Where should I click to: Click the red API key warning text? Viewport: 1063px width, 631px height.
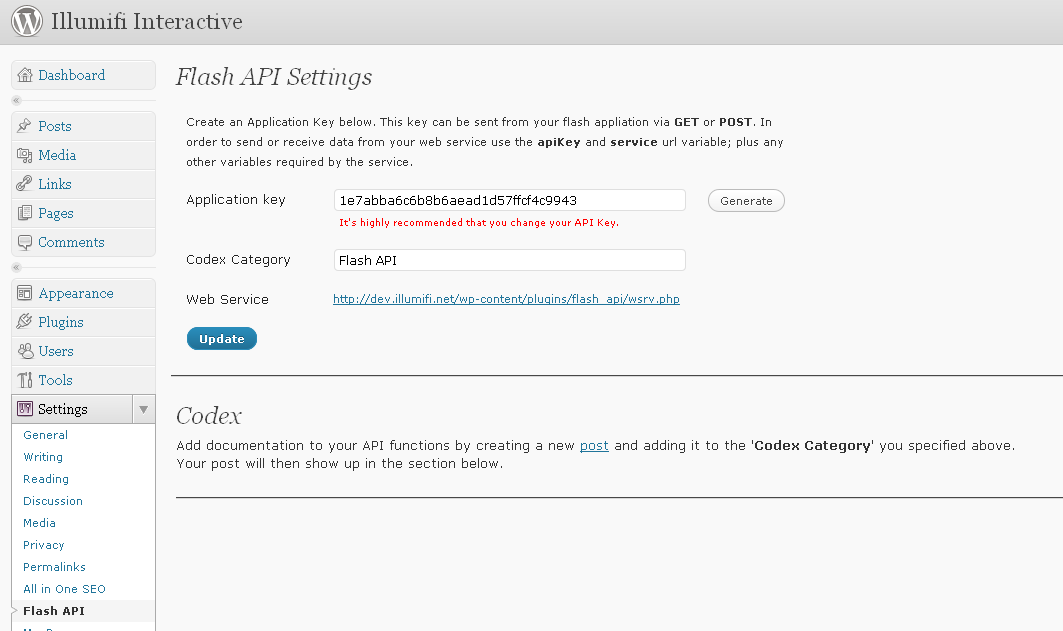tap(479, 222)
